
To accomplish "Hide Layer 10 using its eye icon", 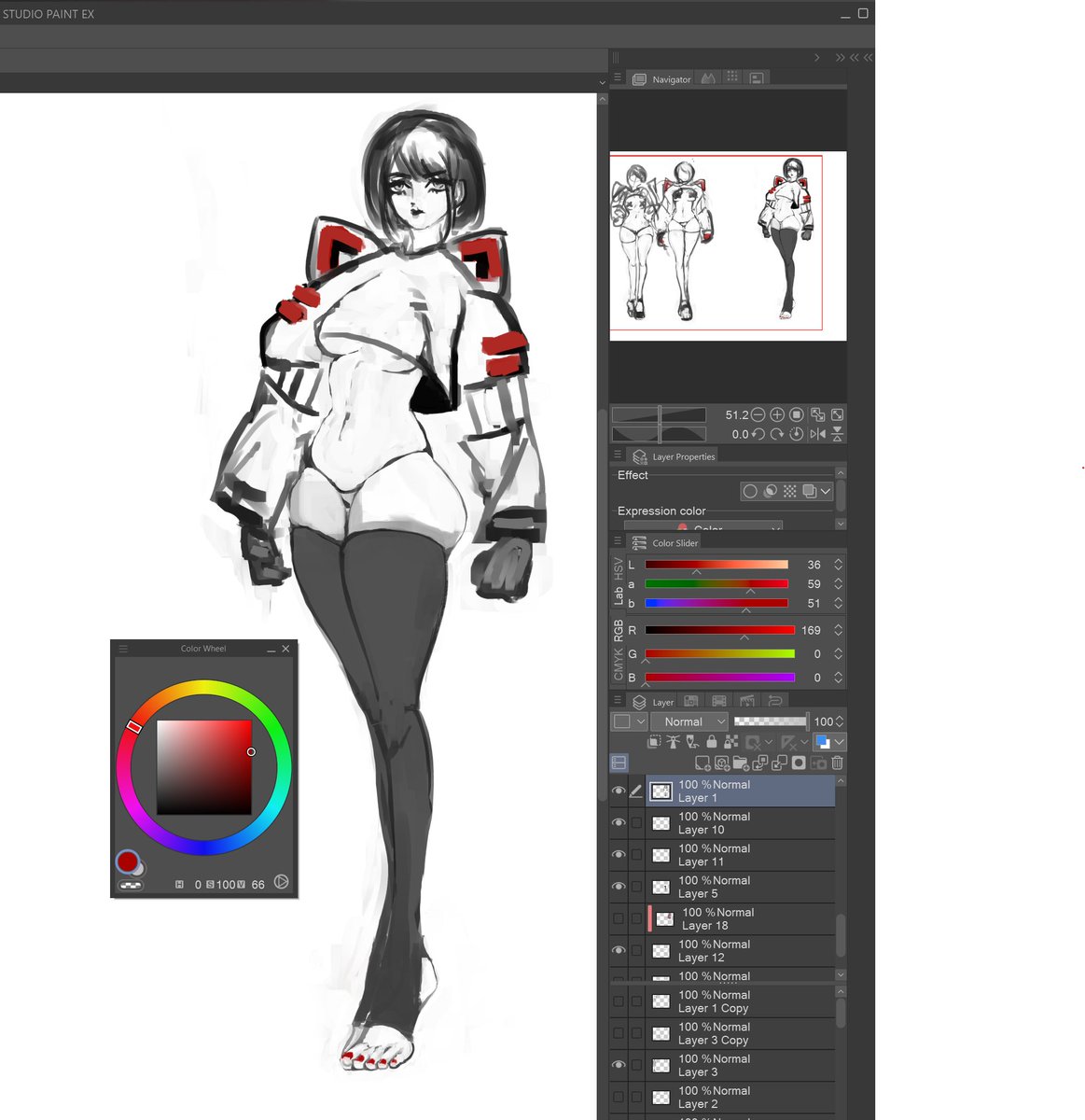I will tap(618, 822).
